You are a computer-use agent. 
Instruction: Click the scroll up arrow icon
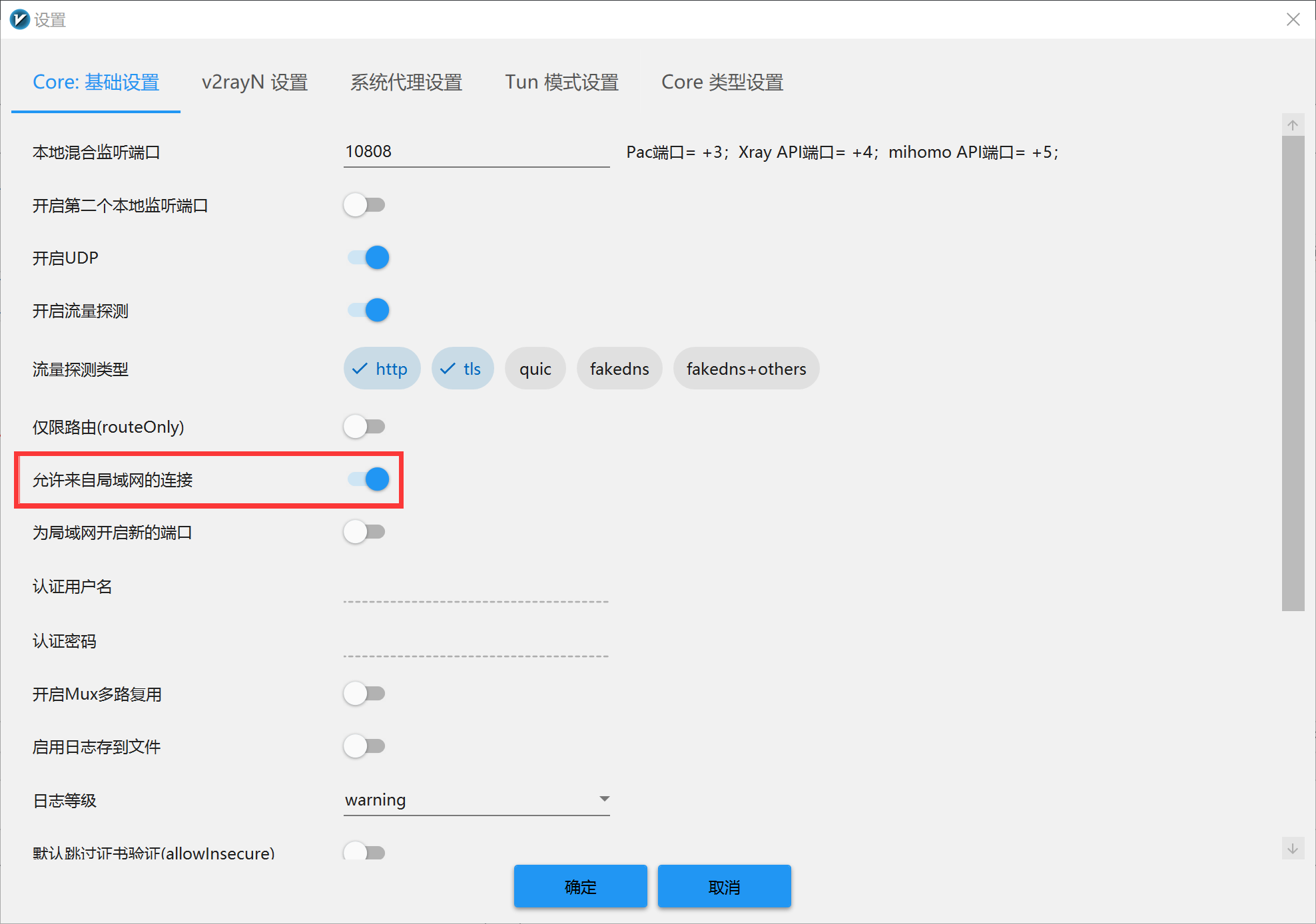point(1292,125)
